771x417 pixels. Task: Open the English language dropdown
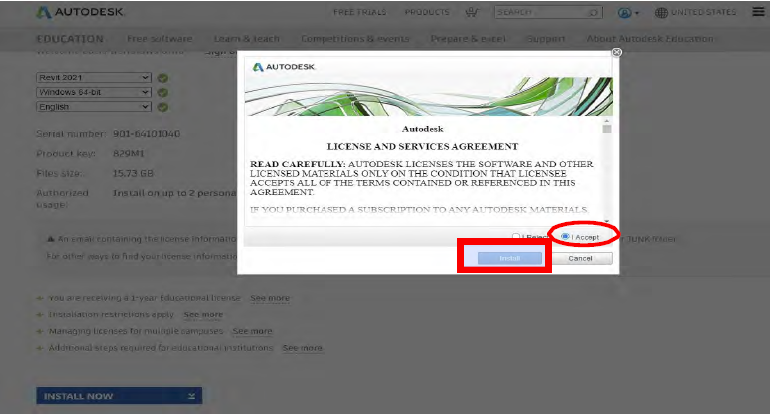93,106
